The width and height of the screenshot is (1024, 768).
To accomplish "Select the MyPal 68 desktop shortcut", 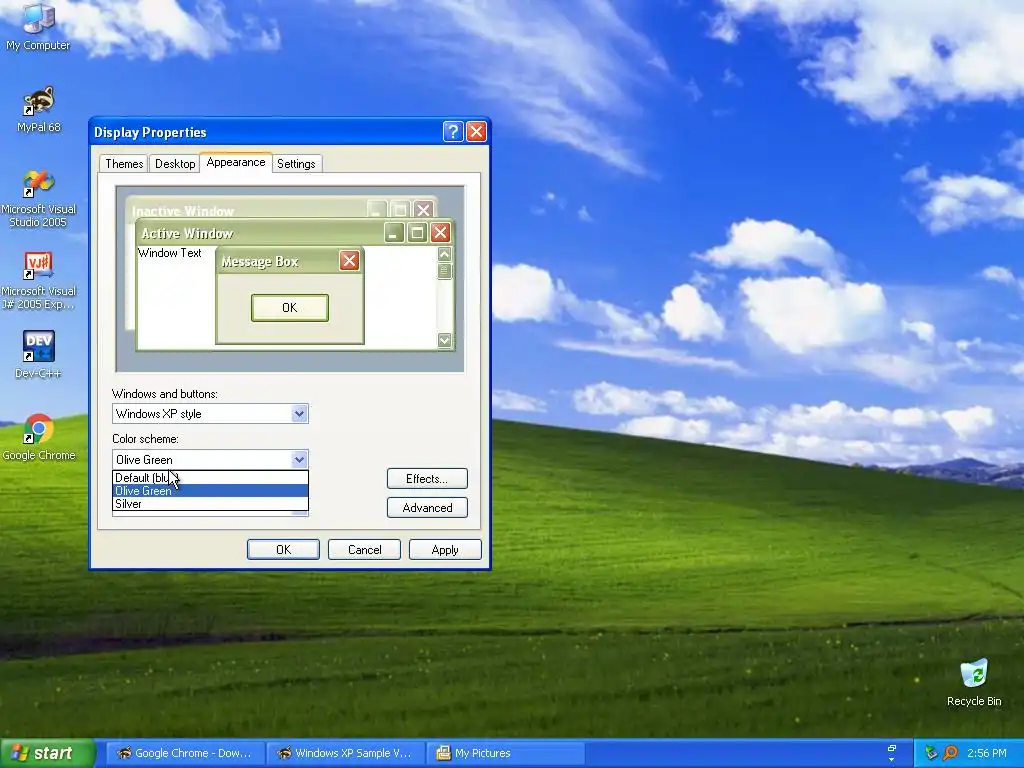I will tap(39, 110).
